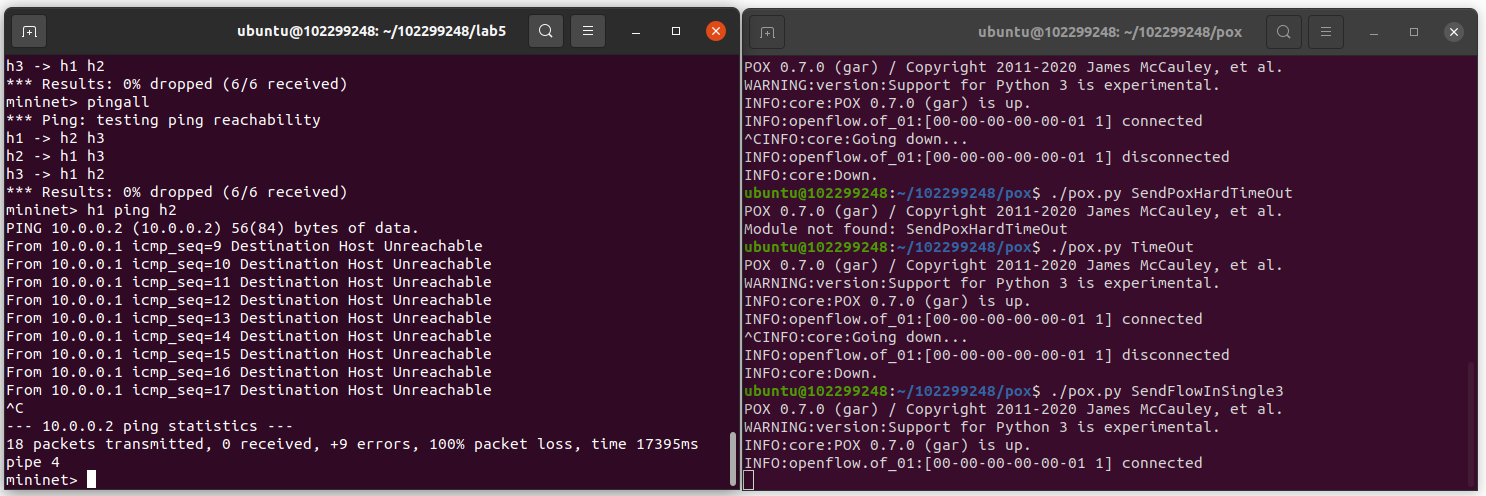Click the 'pipe 4' line
The image size is (1486, 496).
pos(32,462)
